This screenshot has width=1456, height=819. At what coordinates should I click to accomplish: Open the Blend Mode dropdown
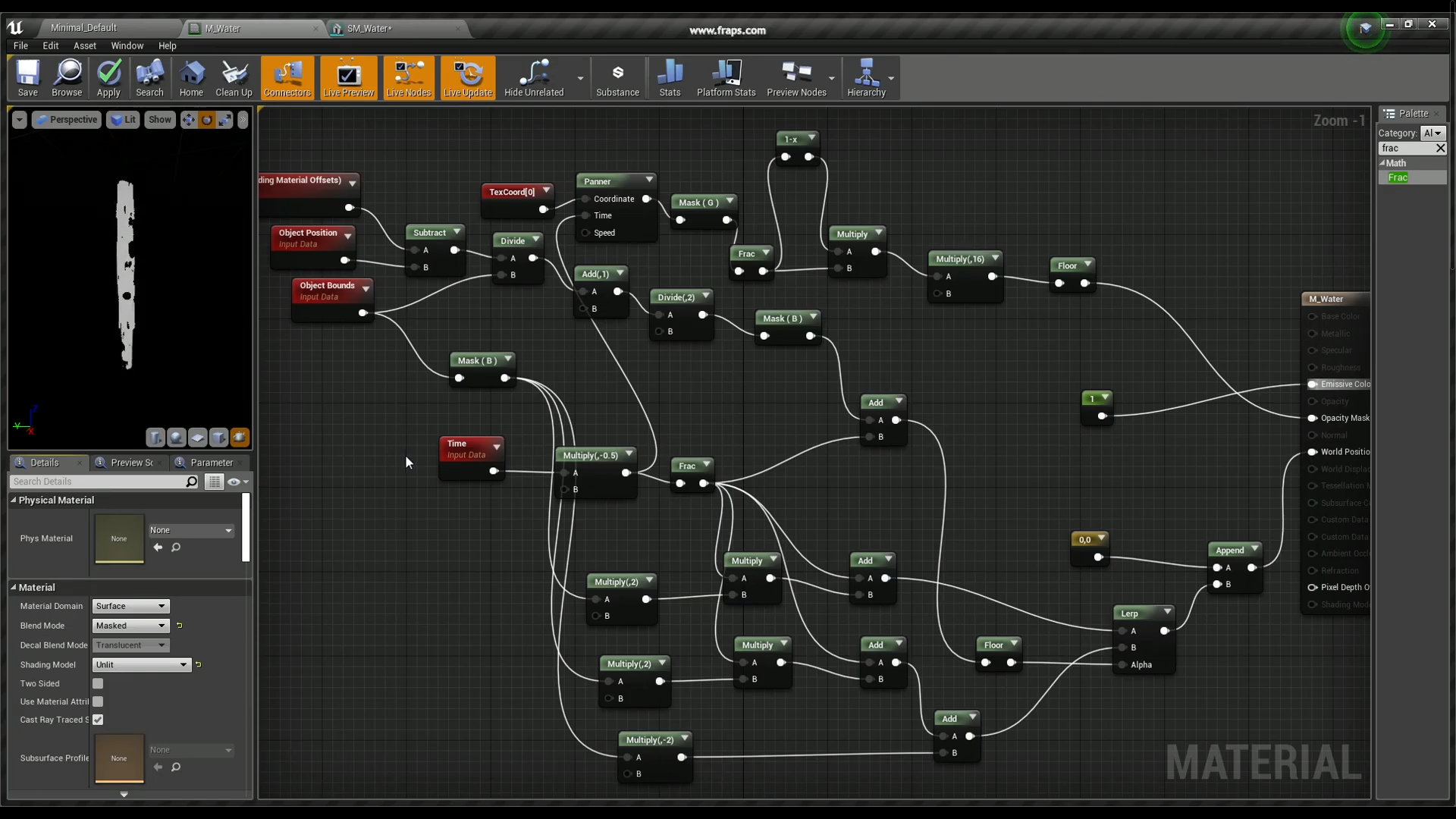pyautogui.click(x=130, y=626)
